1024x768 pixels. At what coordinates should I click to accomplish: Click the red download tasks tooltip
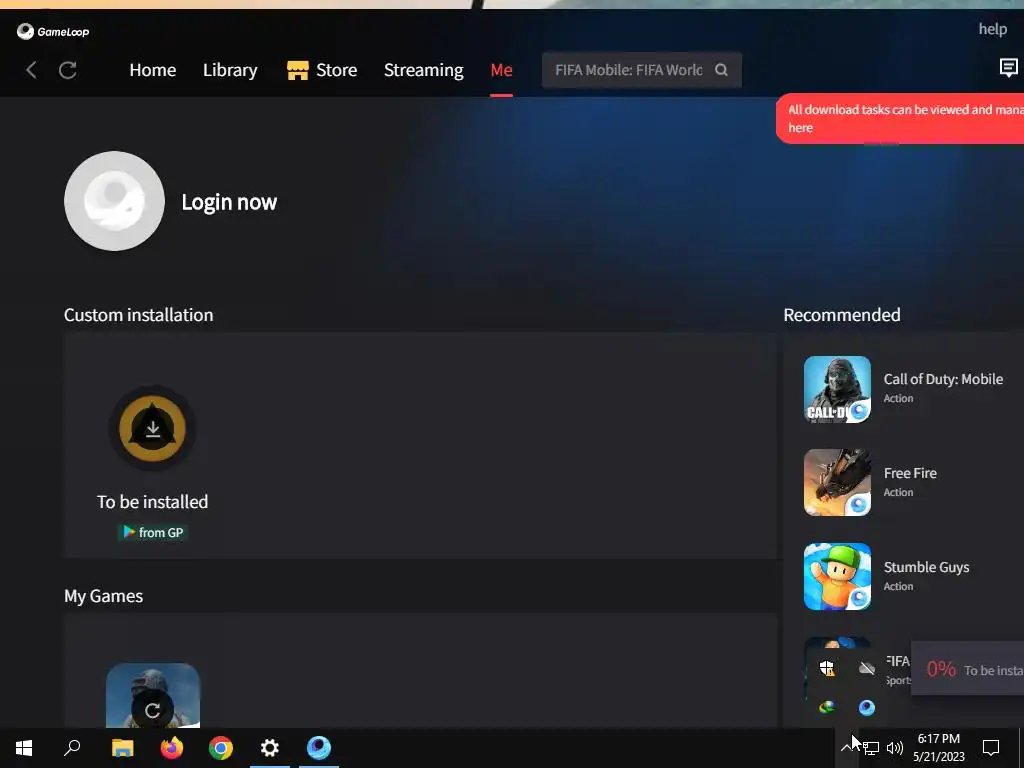[900, 118]
